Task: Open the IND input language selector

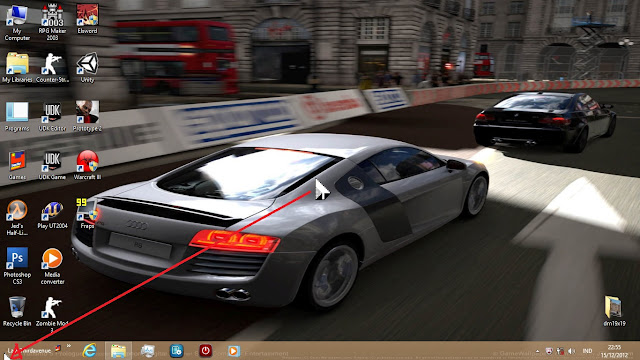Action: click(x=587, y=351)
